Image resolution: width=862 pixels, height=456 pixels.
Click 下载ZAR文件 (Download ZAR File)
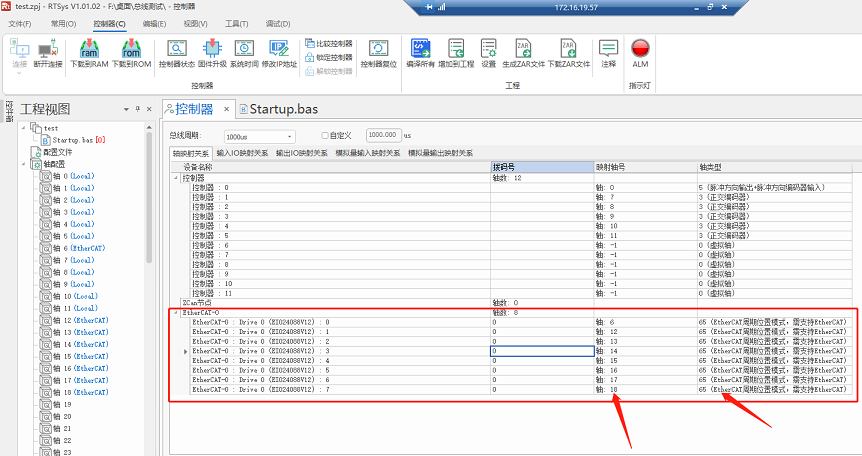569,53
